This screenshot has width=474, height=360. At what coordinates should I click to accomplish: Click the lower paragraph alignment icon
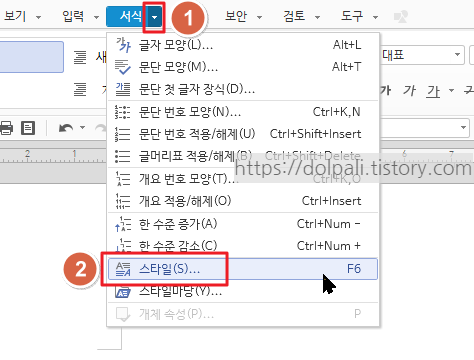[x=80, y=89]
